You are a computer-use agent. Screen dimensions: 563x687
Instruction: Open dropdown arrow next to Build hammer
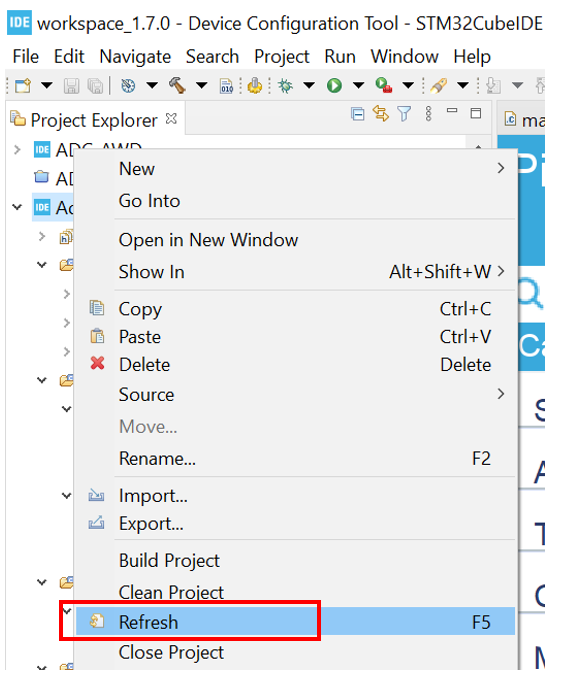click(202, 85)
